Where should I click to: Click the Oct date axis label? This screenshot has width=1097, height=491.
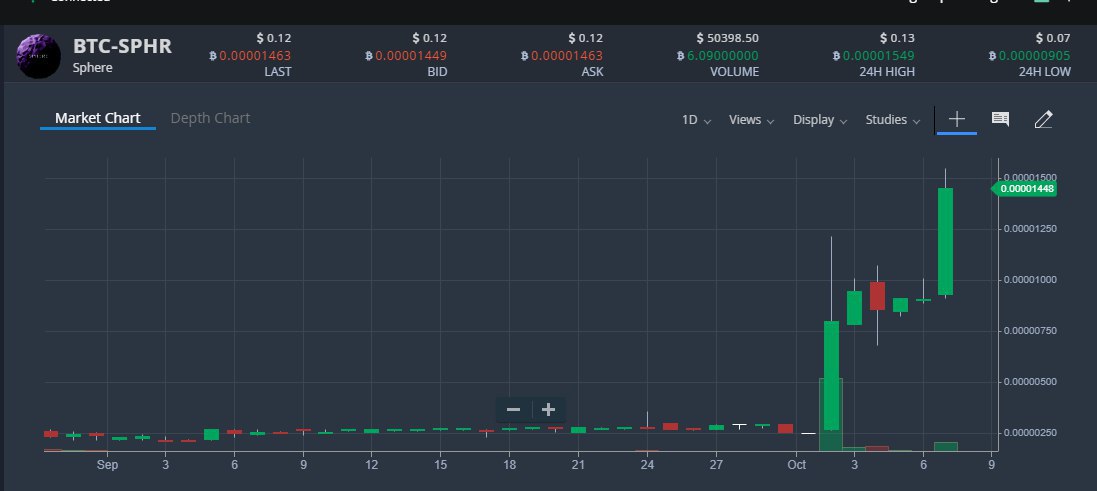796,464
